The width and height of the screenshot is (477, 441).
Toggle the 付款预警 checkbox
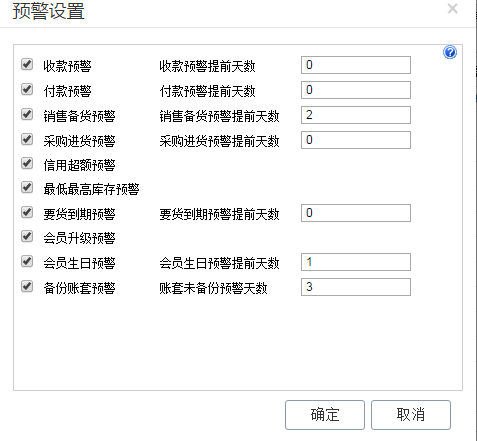click(x=27, y=89)
